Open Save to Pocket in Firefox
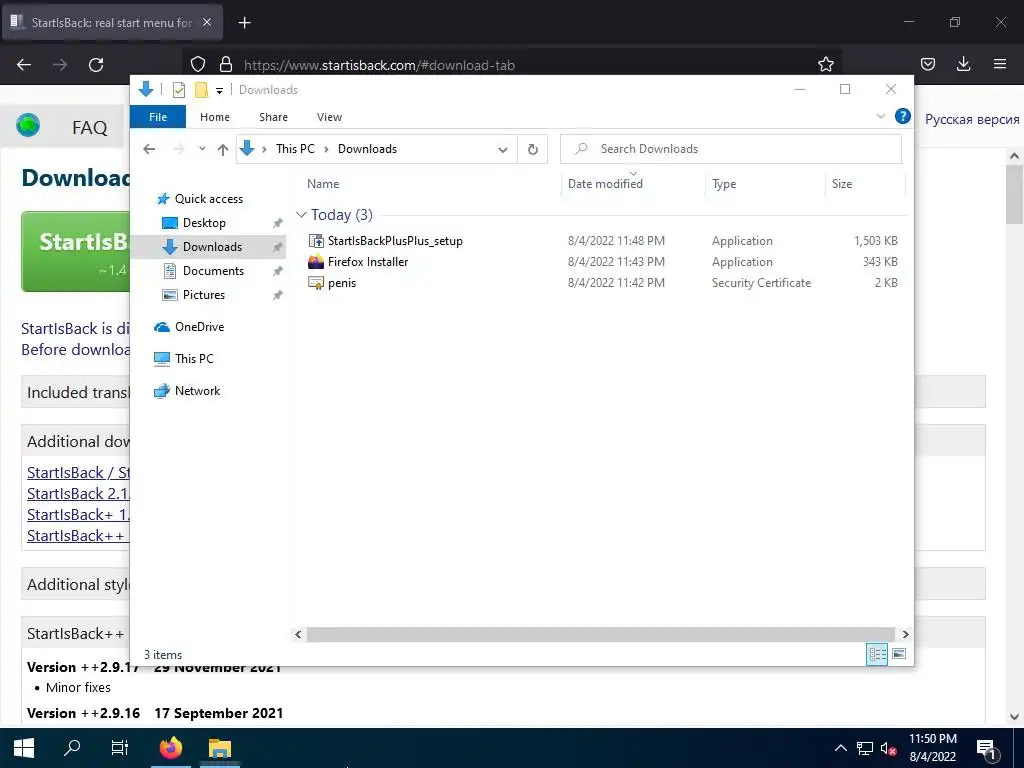 click(928, 65)
